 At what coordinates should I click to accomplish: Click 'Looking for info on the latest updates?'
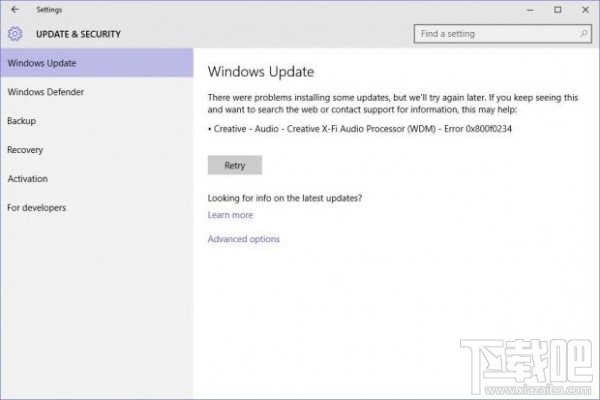(285, 198)
